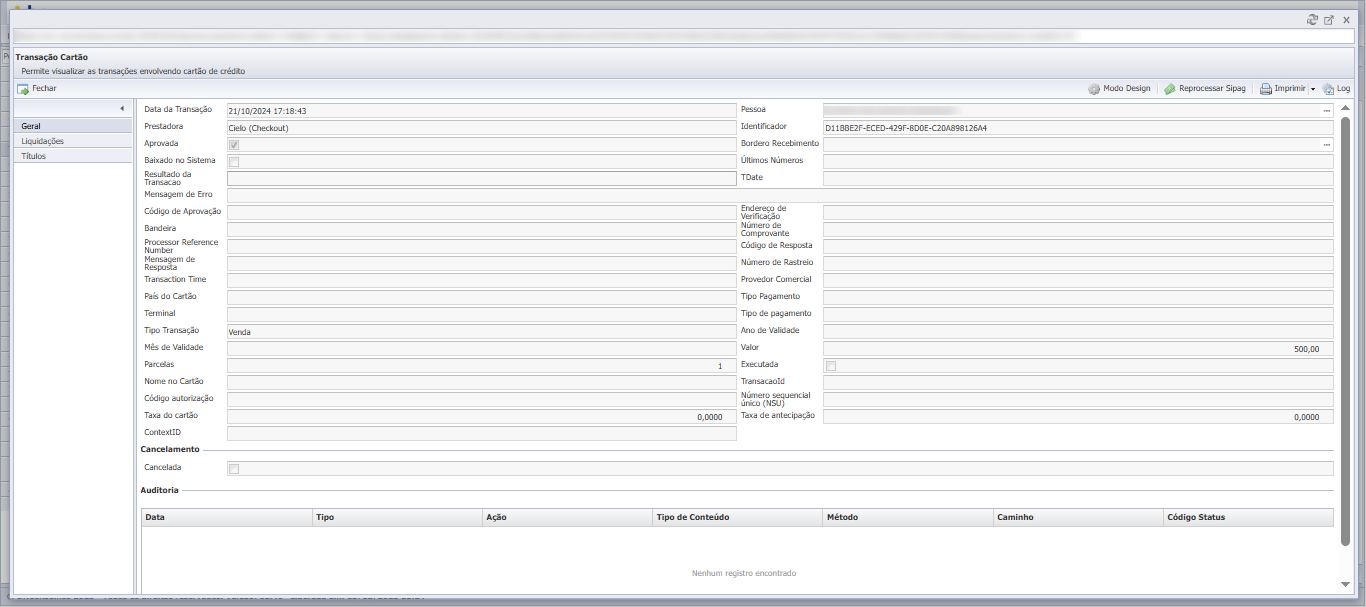Click the Caminho column header in Auditoria
Image resolution: width=1366 pixels, height=607 pixels.
tap(1077, 517)
